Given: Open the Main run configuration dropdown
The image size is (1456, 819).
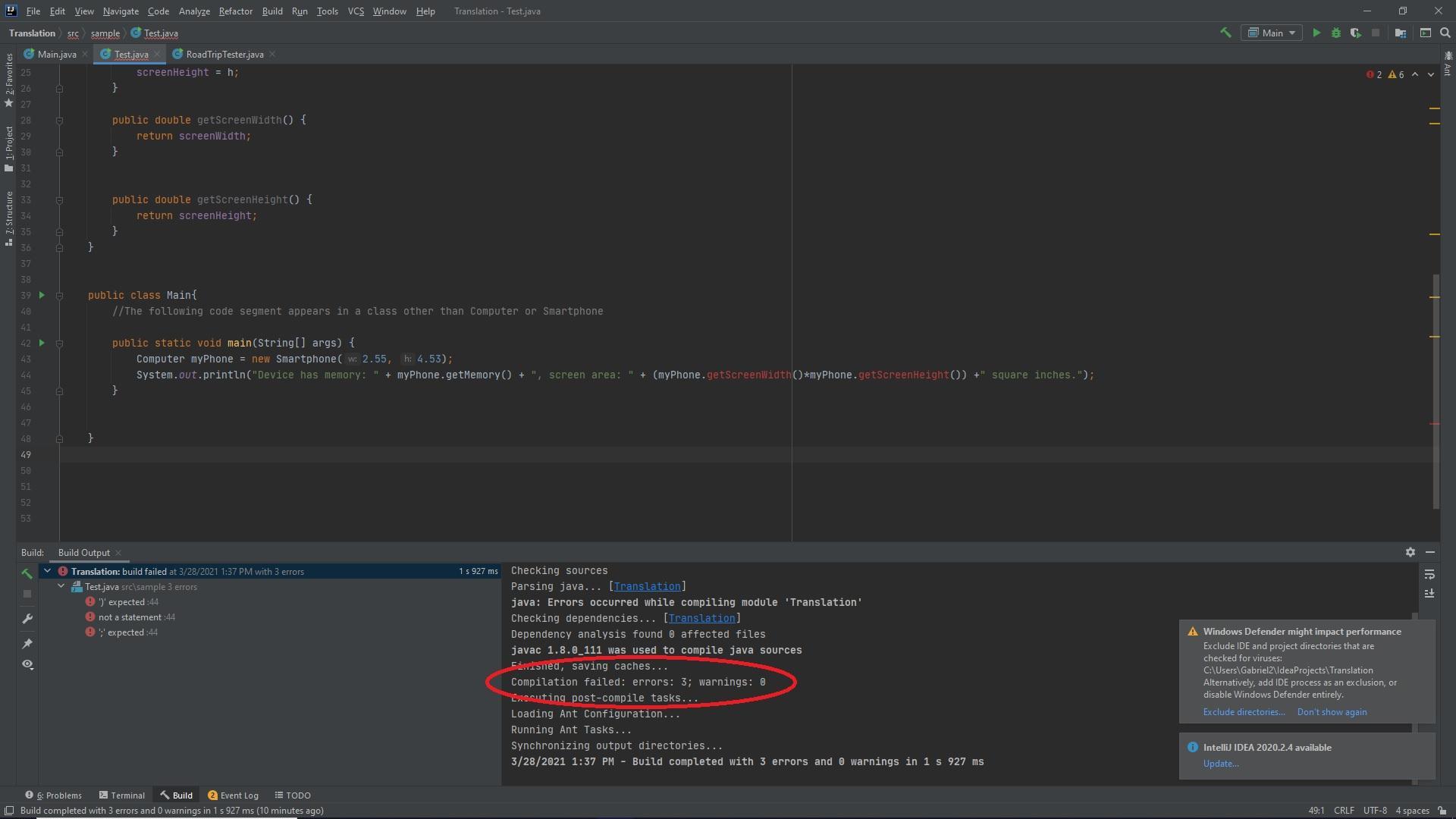Looking at the screenshot, I should click(1272, 33).
